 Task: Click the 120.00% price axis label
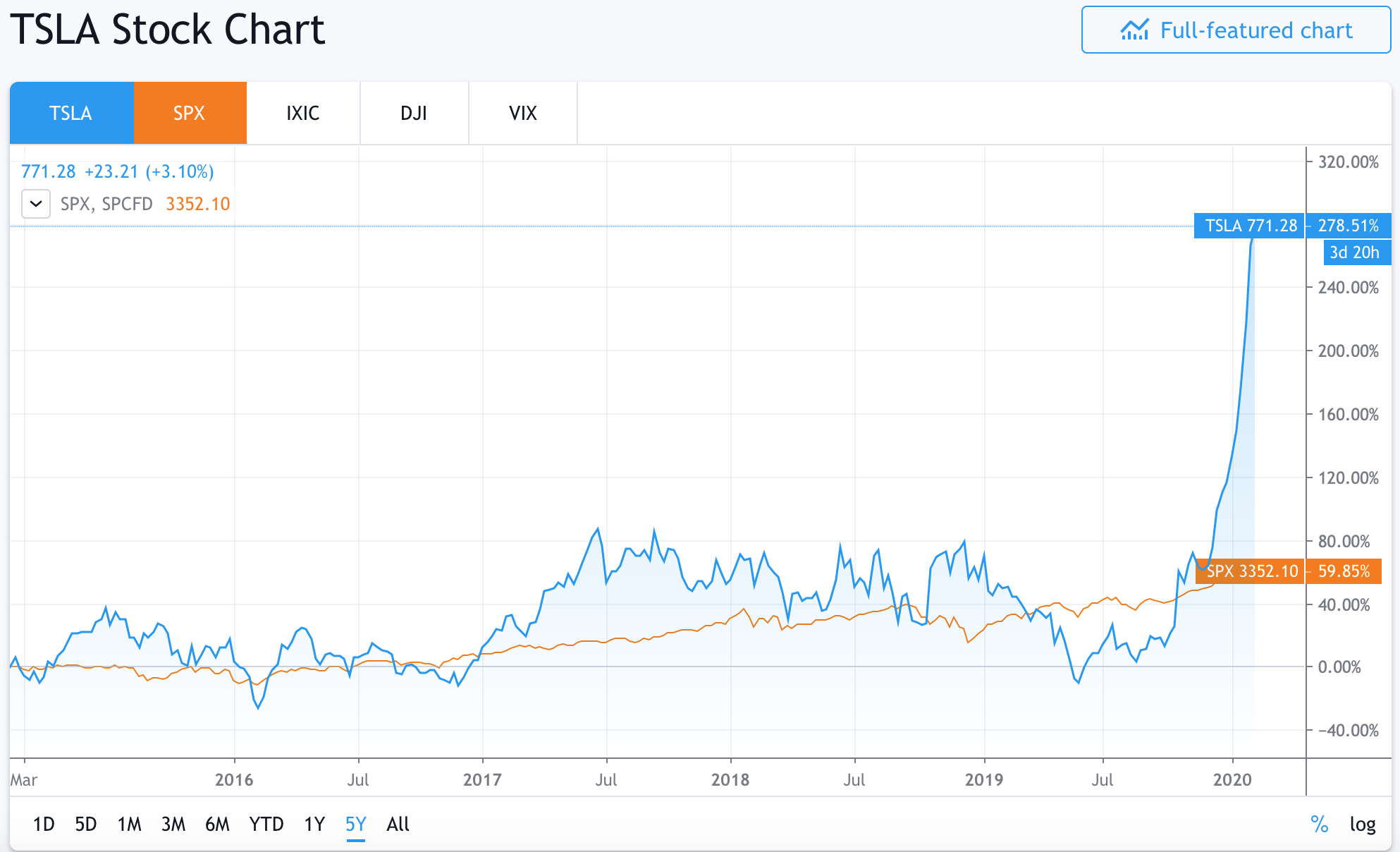point(1349,477)
